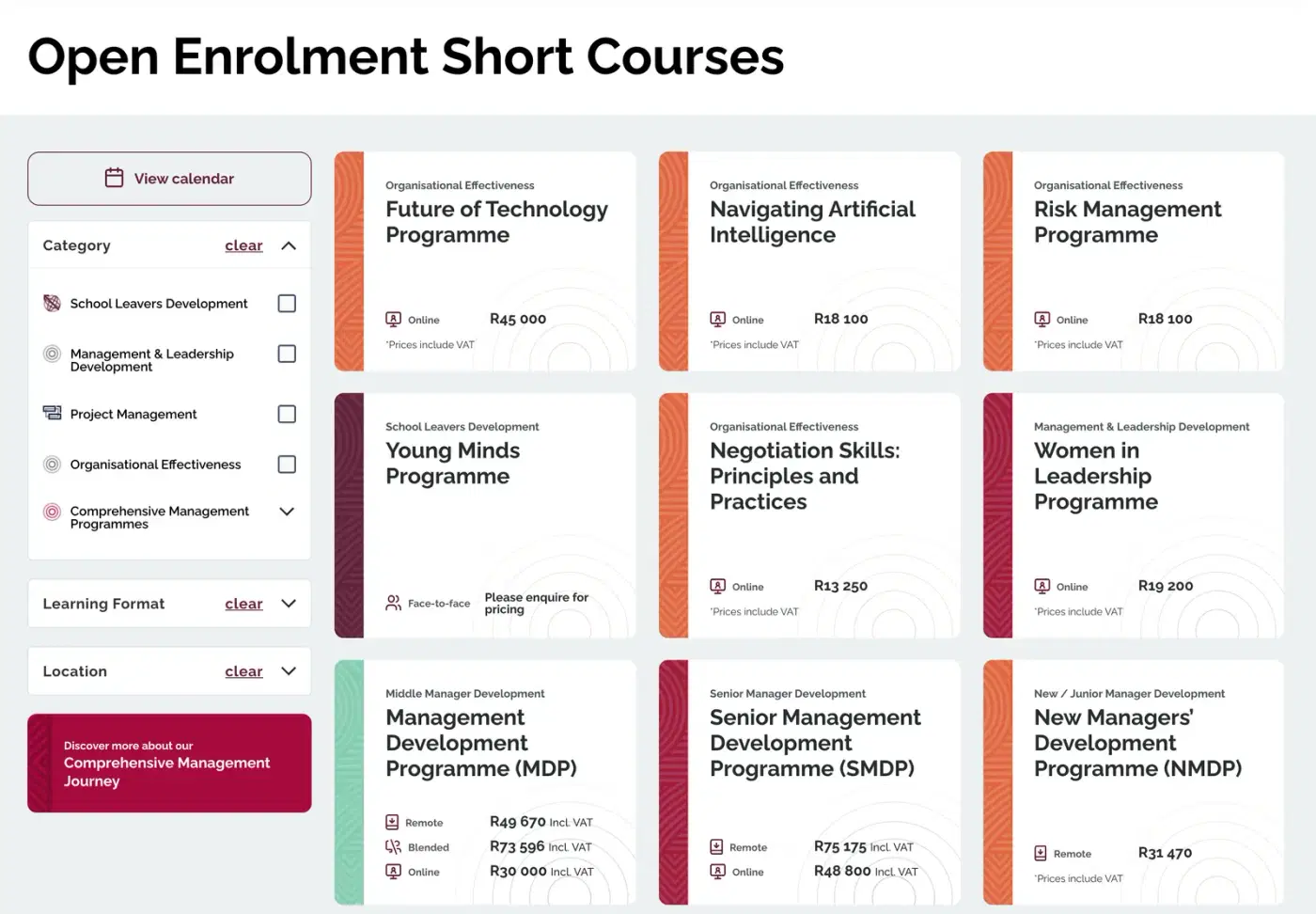Clear the Category filter selections

click(x=243, y=245)
